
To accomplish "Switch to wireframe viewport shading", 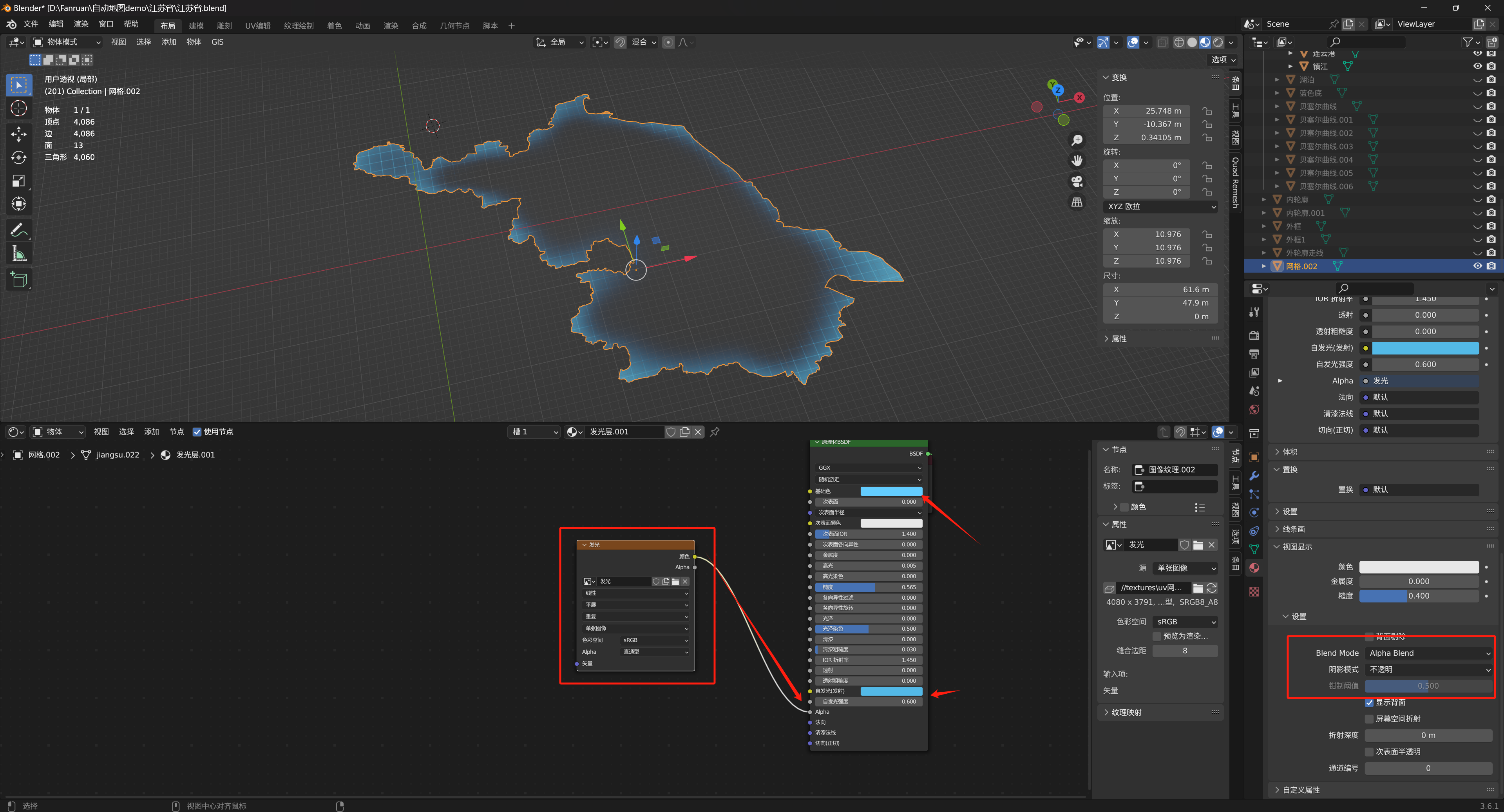I will click(x=1179, y=42).
